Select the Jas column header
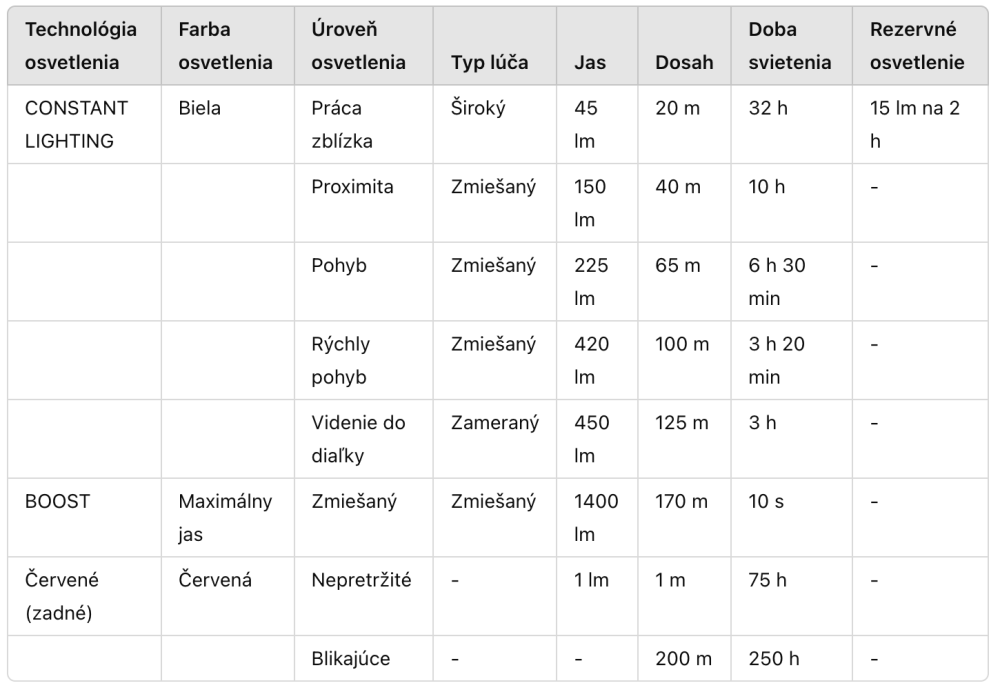This screenshot has width=1000, height=690. click(x=597, y=46)
